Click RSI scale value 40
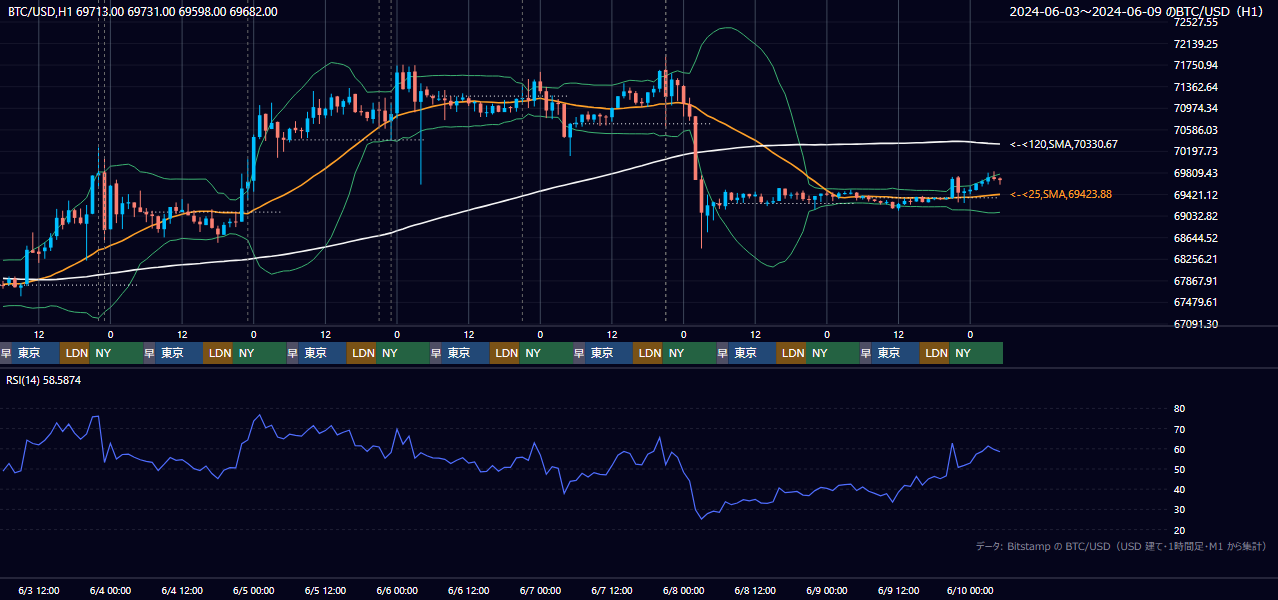Image resolution: width=1278 pixels, height=600 pixels. (x=1180, y=490)
